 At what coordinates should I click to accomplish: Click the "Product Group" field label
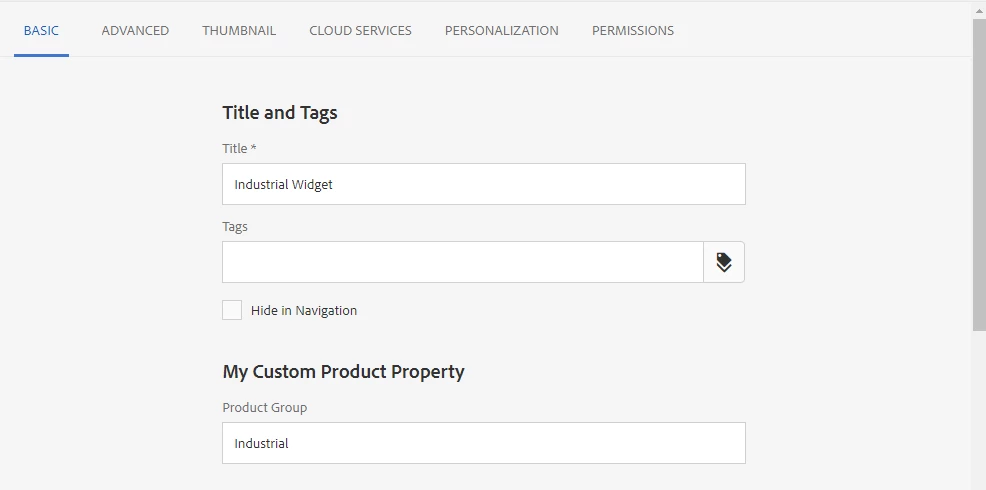coord(264,407)
